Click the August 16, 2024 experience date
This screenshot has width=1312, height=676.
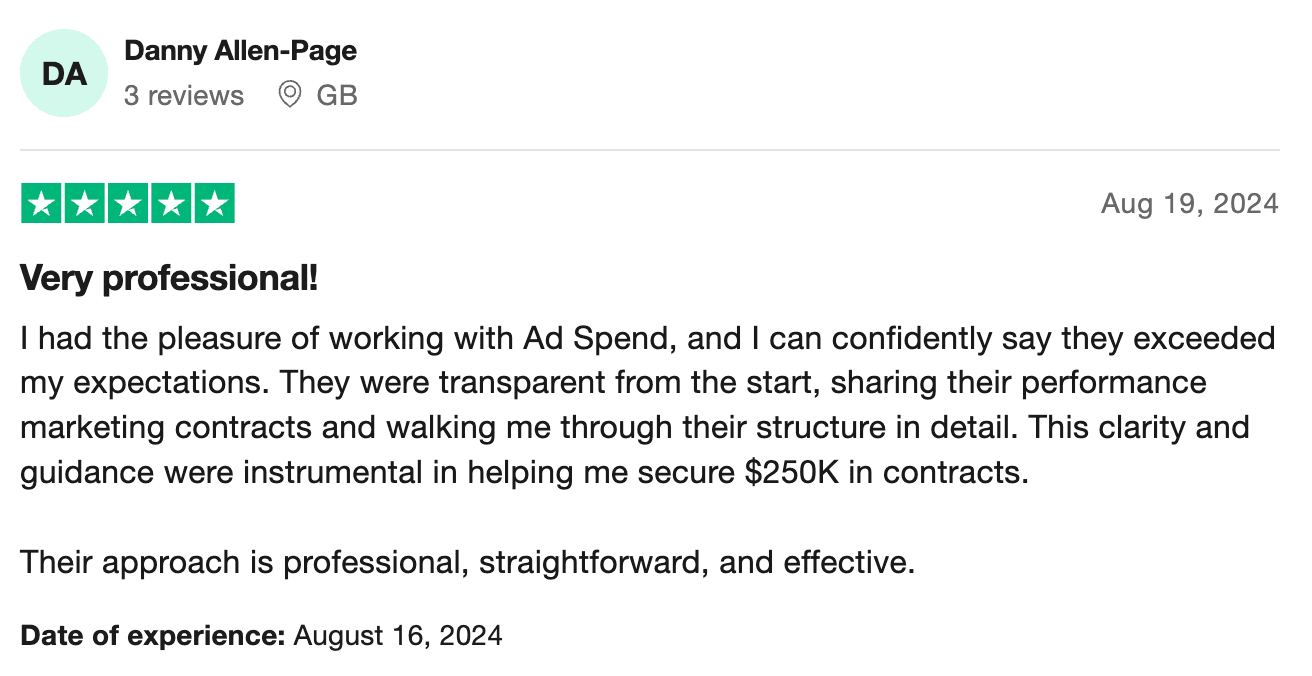398,635
